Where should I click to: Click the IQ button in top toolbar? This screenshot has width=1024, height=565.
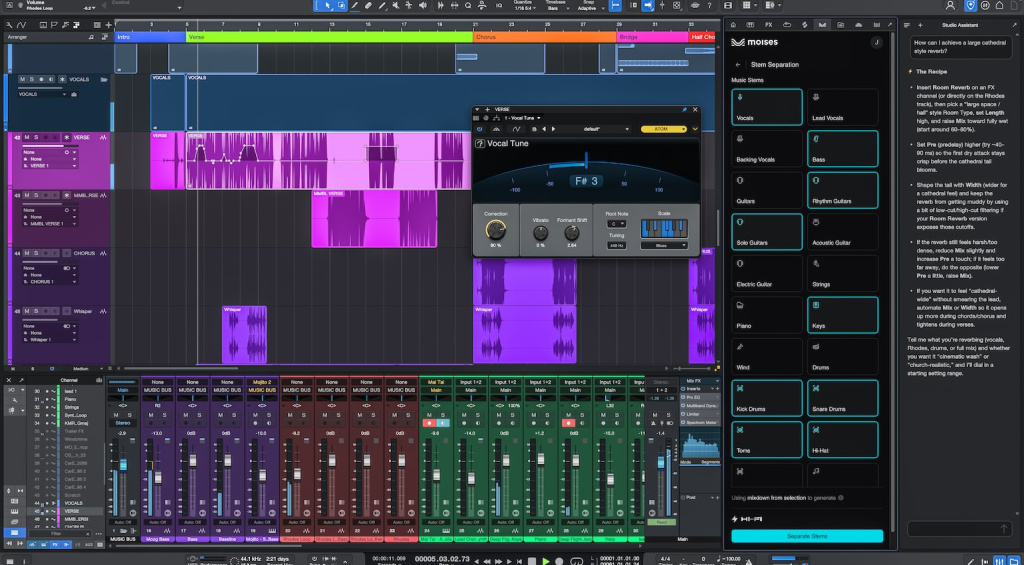pyautogui.click(x=499, y=6)
